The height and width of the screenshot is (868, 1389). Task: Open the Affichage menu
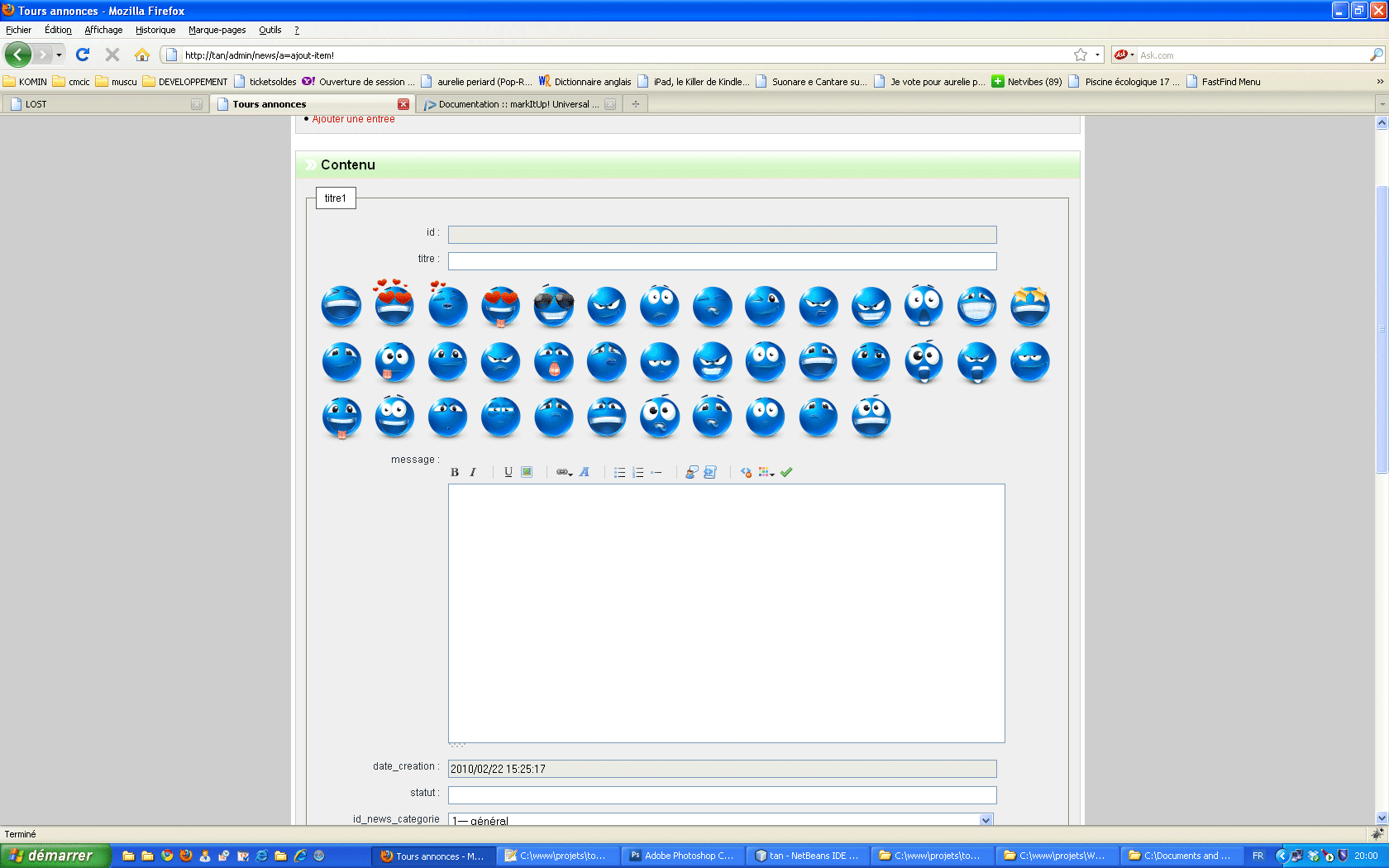click(103, 30)
